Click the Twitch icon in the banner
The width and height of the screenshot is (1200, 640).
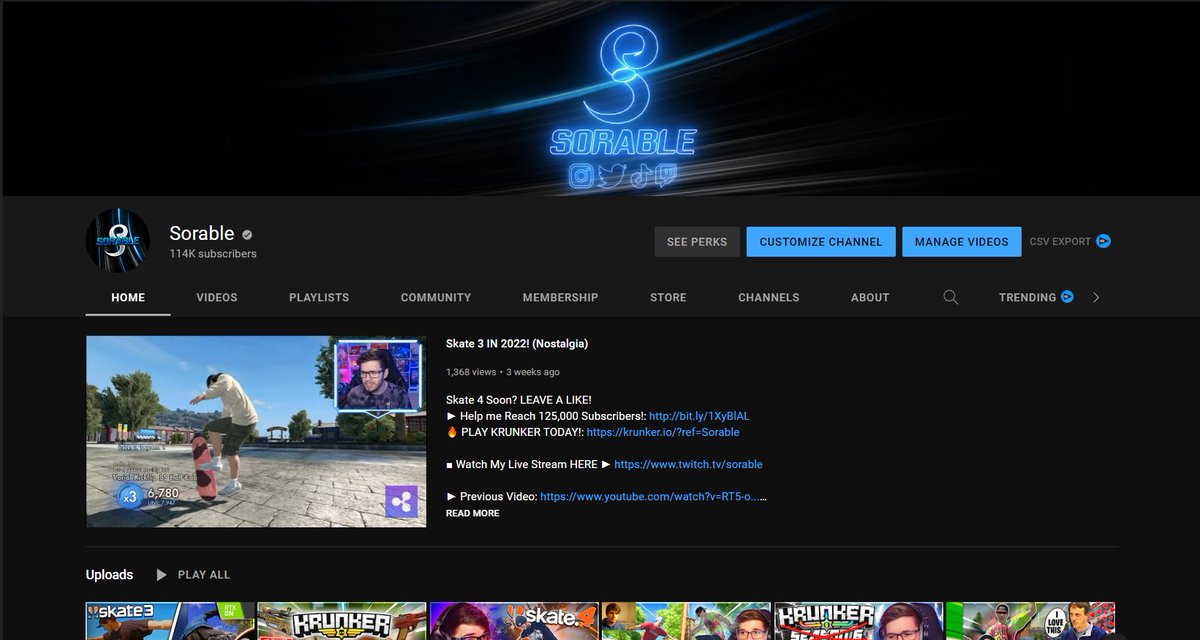[665, 176]
